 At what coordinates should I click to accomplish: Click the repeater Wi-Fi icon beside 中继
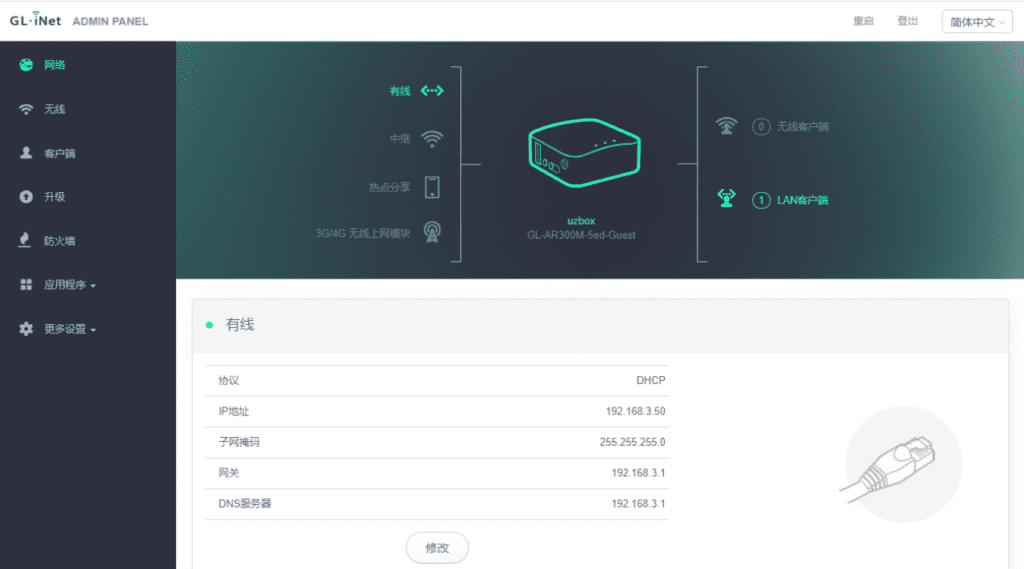click(432, 138)
